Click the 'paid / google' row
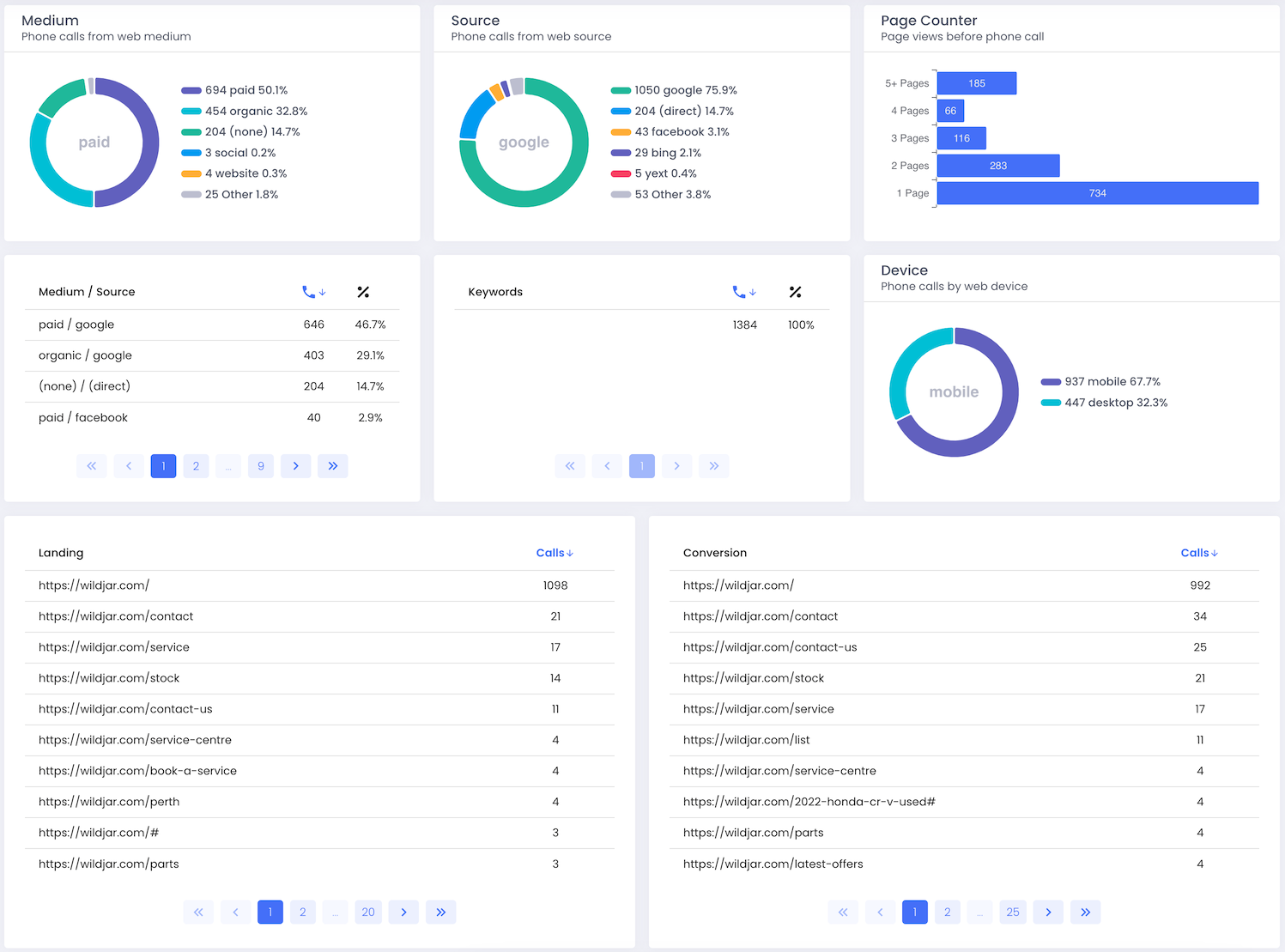Viewport: 1285px width, 952px height. tap(212, 324)
